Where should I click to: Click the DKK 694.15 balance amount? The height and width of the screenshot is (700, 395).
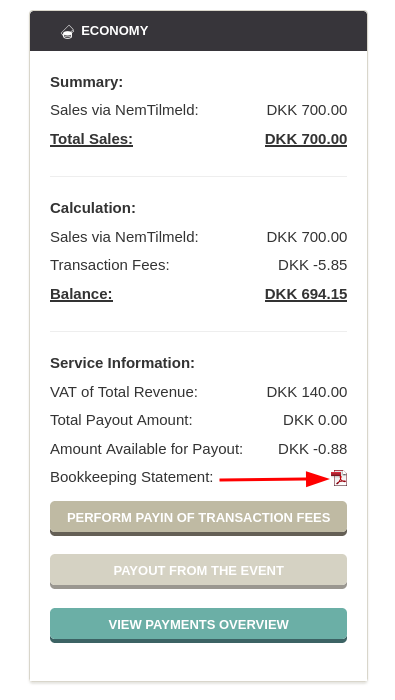(x=306, y=294)
